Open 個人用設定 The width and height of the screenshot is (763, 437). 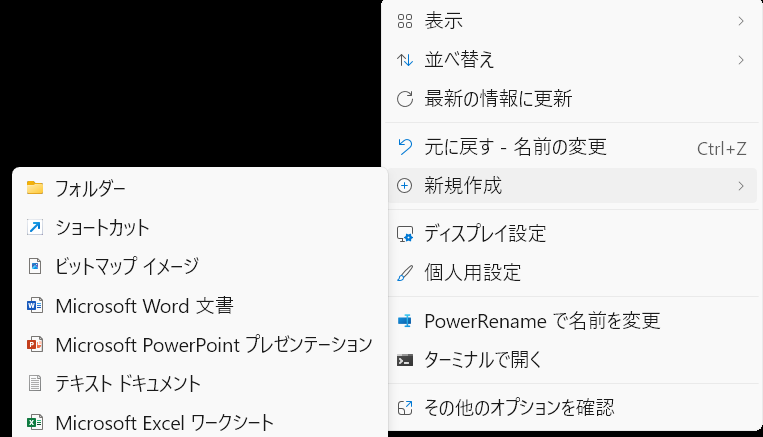point(572,273)
